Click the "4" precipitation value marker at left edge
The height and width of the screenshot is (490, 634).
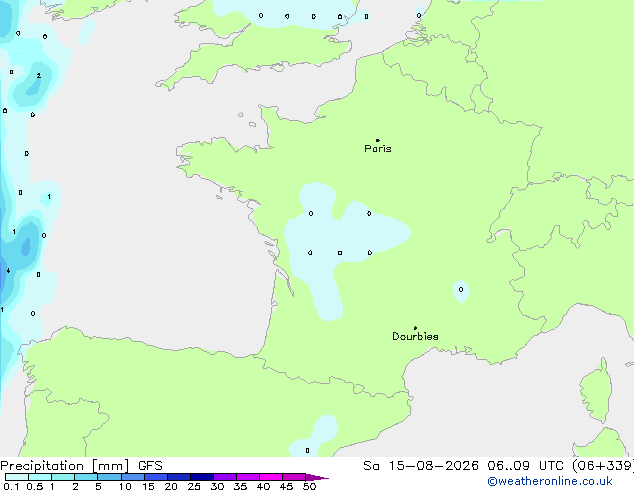tap(8, 270)
